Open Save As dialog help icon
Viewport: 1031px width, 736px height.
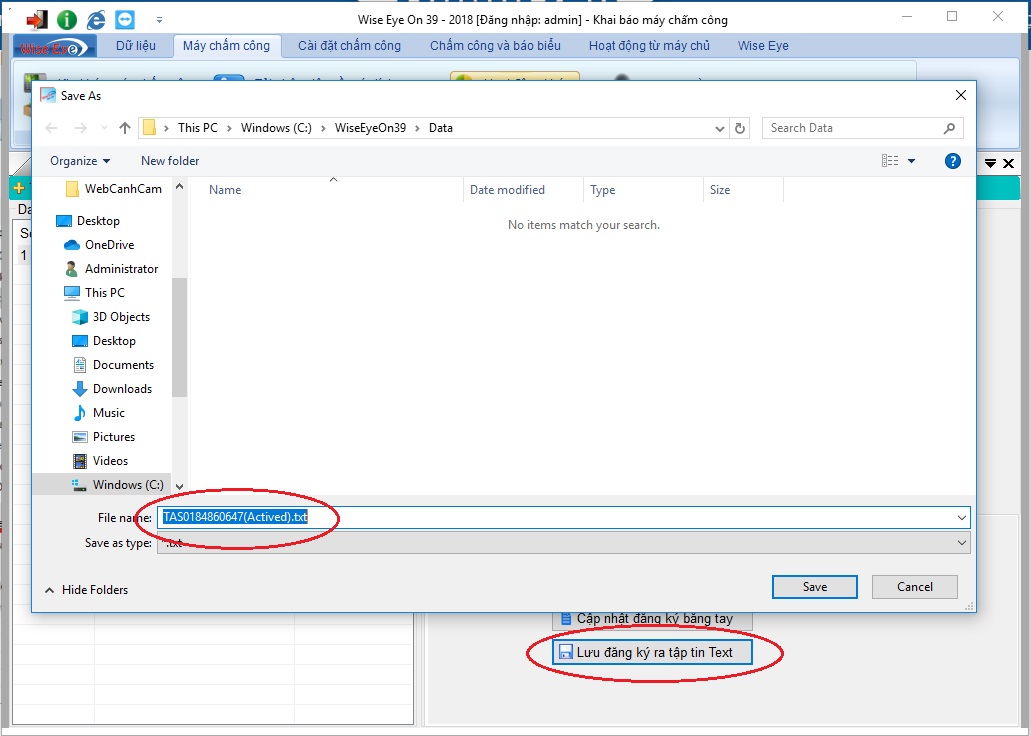[952, 161]
